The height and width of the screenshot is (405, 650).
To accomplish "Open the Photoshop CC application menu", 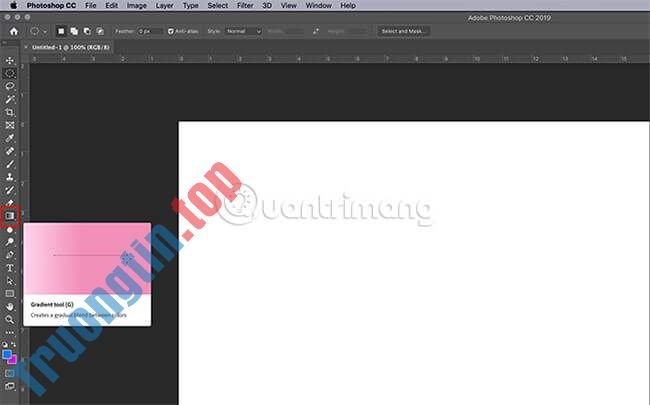I will (51, 5).
